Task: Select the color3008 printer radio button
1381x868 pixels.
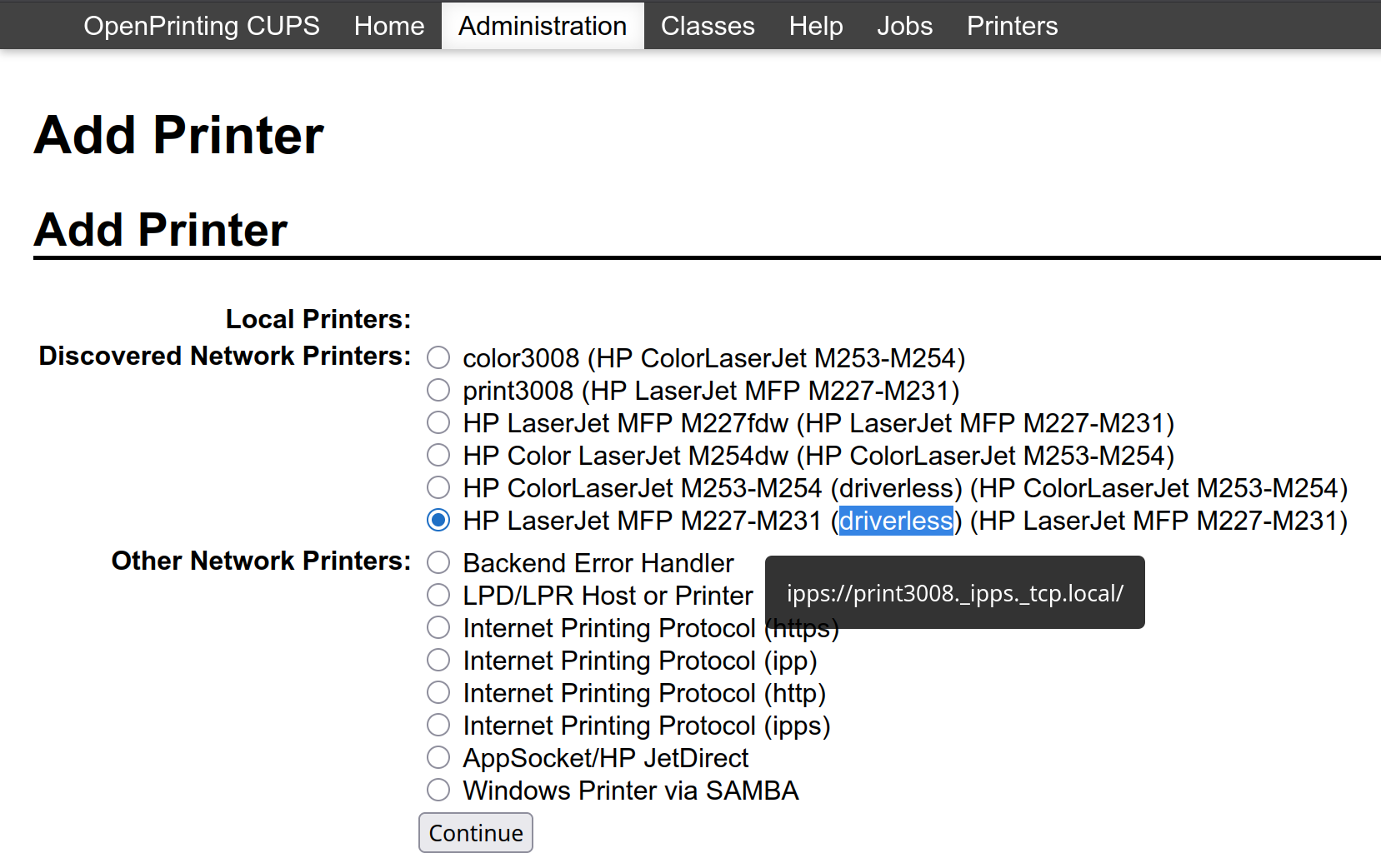Action: pos(438,358)
